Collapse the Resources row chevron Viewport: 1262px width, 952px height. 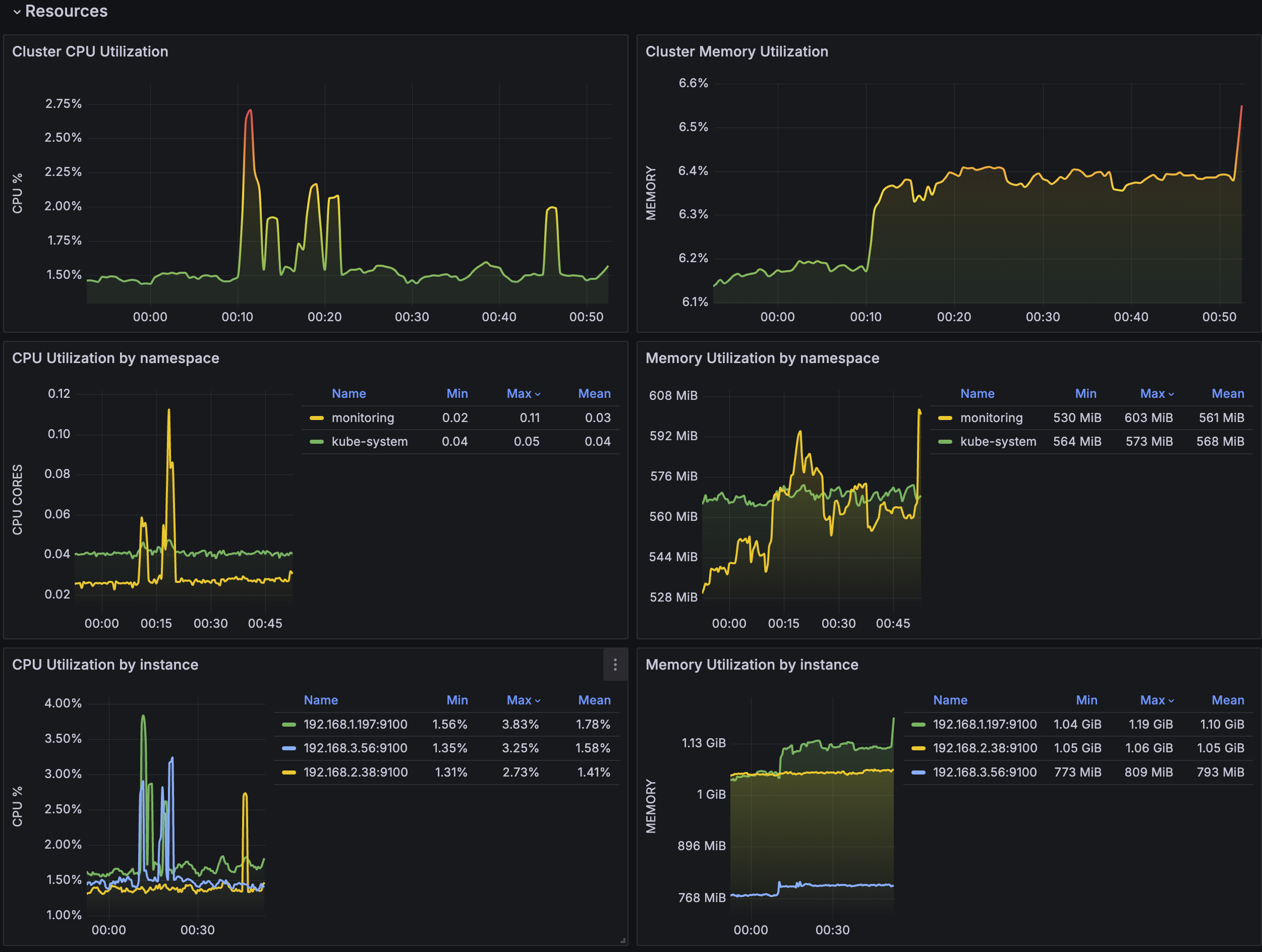(17, 12)
